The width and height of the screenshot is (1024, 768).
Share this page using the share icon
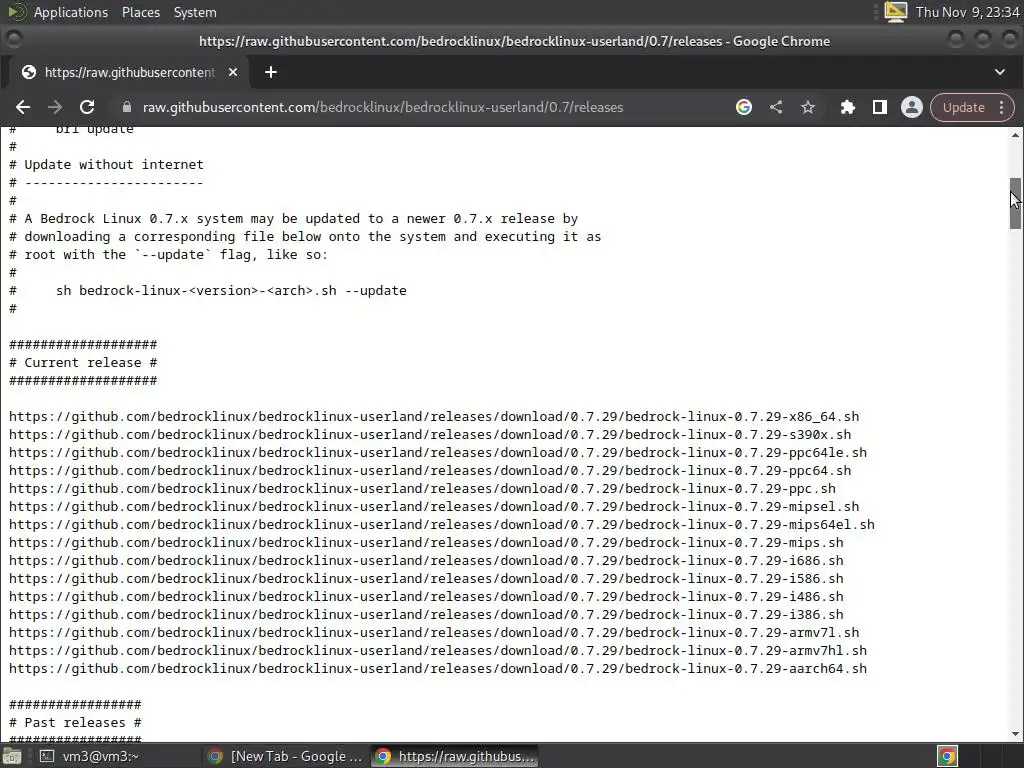coord(776,107)
